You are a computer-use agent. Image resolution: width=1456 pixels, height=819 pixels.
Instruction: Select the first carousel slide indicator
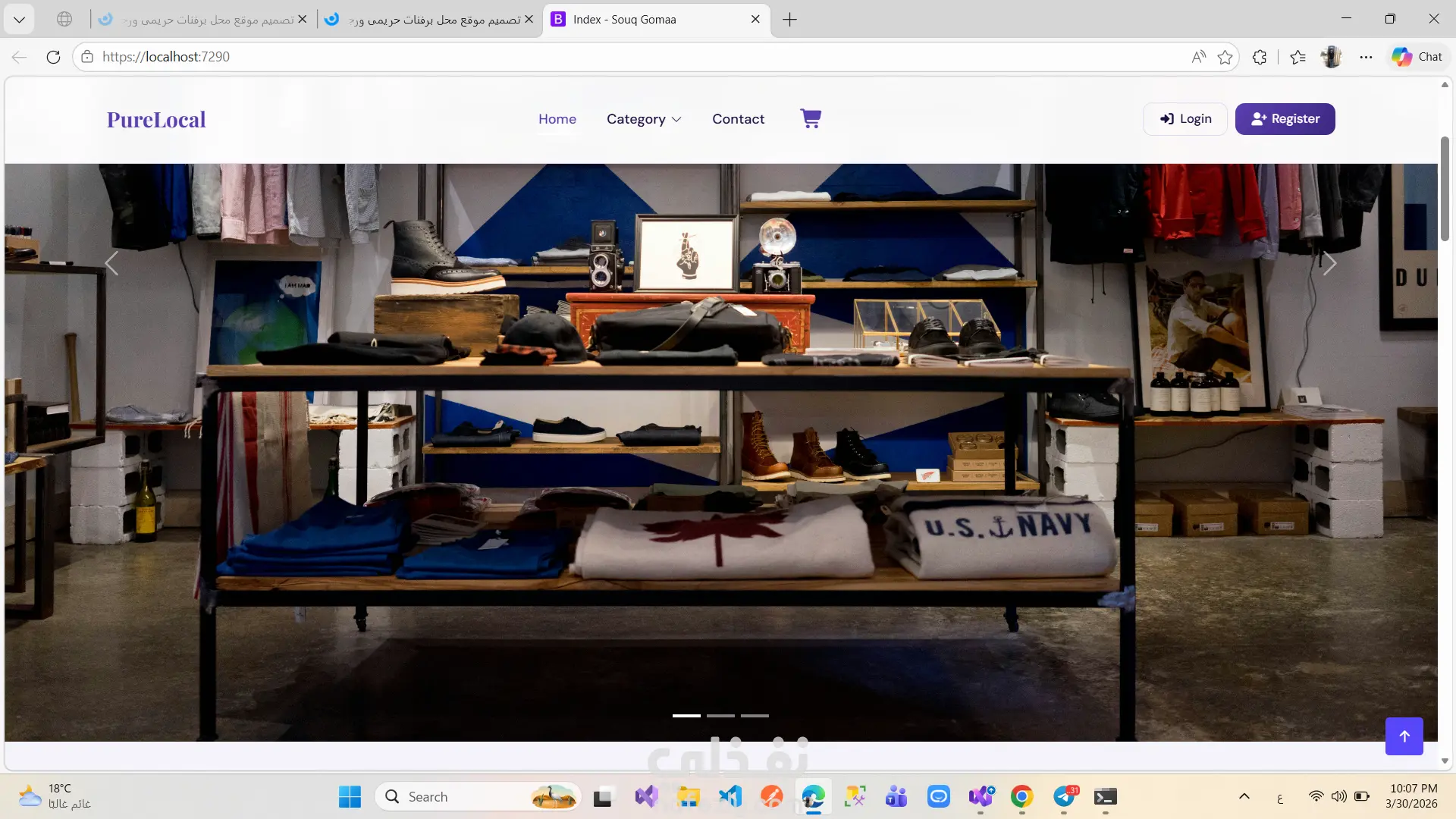[686, 715]
